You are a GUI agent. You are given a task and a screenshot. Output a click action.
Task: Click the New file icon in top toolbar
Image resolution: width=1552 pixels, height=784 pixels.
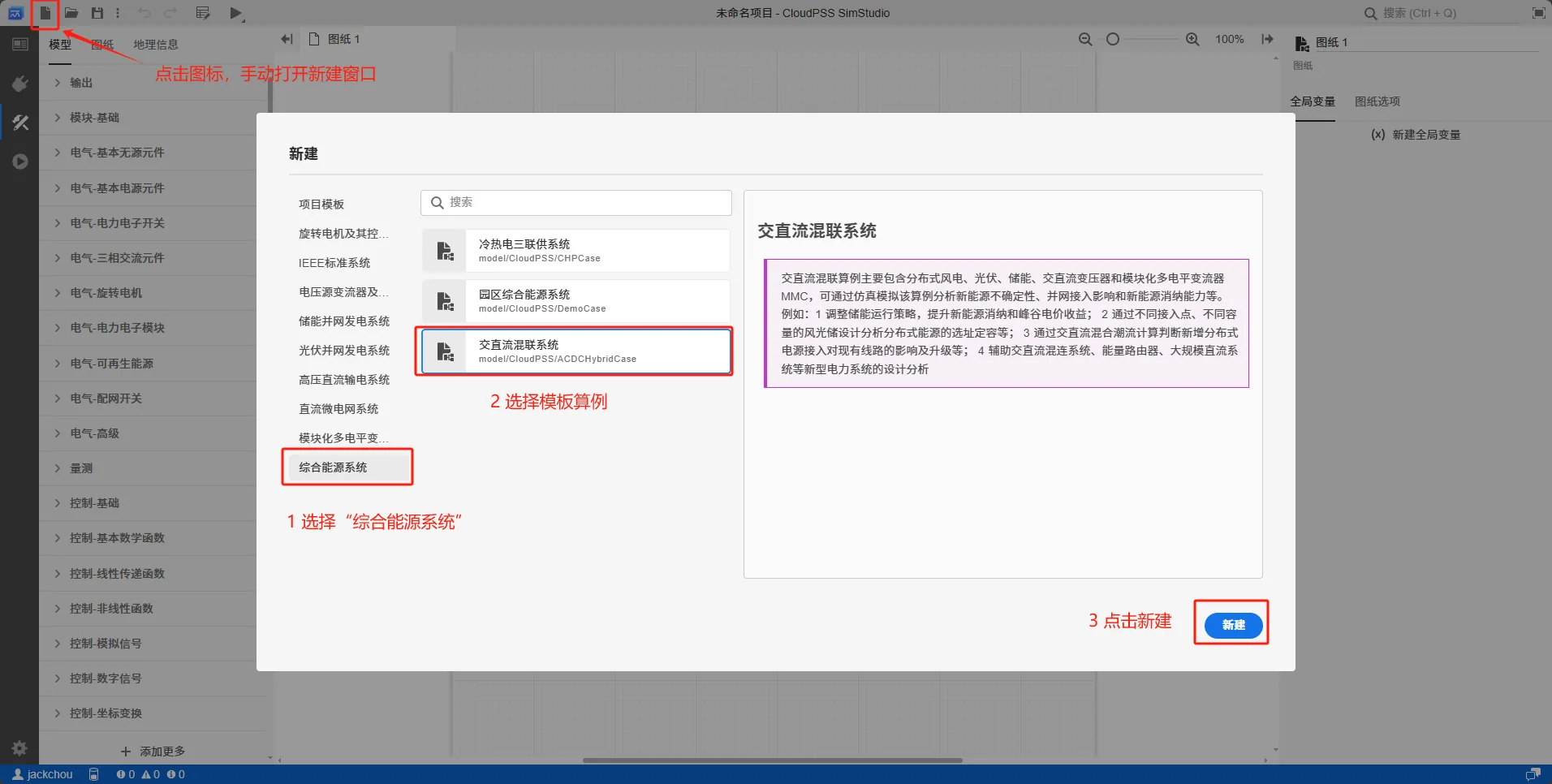click(45, 13)
